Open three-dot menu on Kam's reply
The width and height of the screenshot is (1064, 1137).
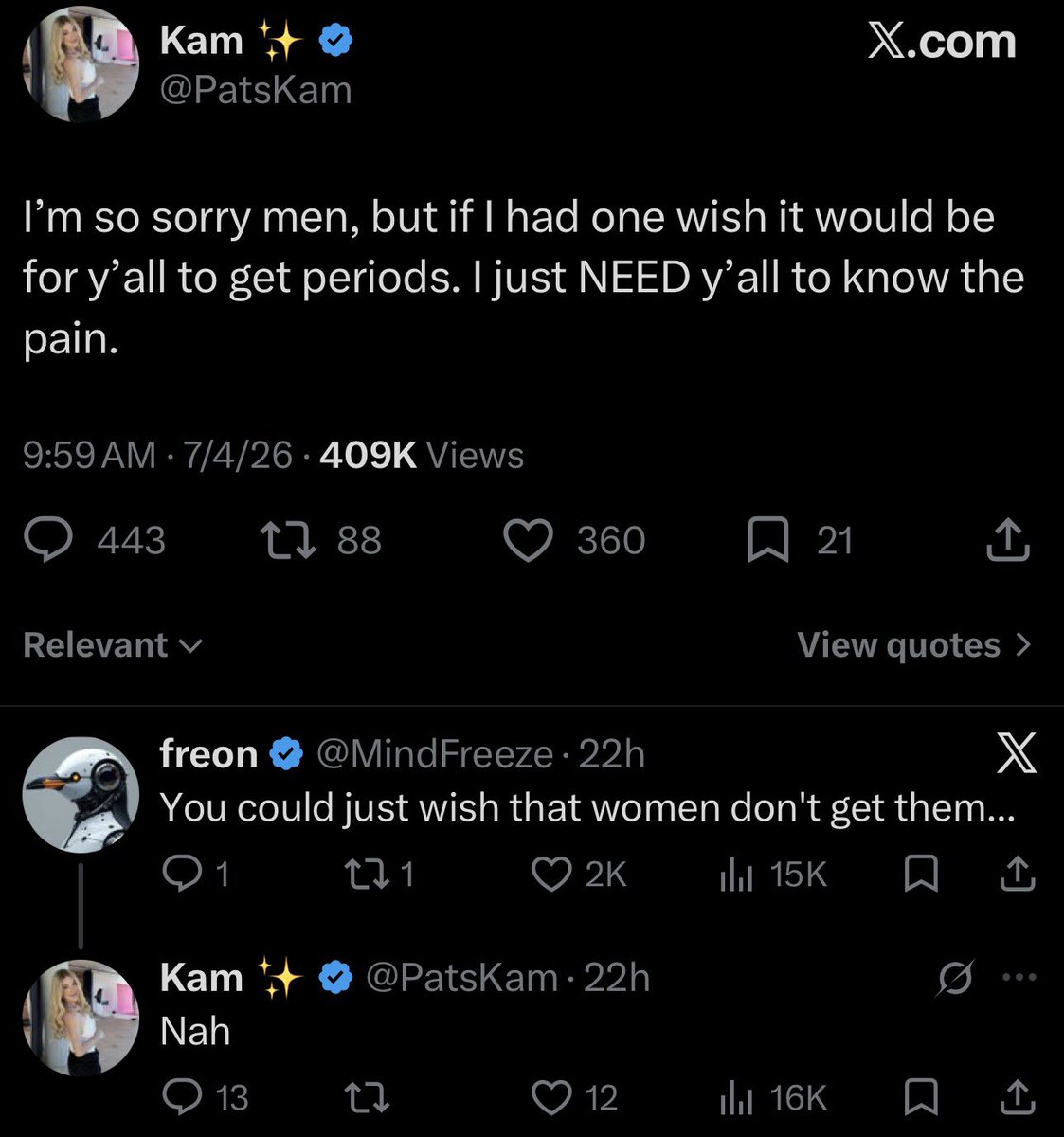(x=1019, y=977)
